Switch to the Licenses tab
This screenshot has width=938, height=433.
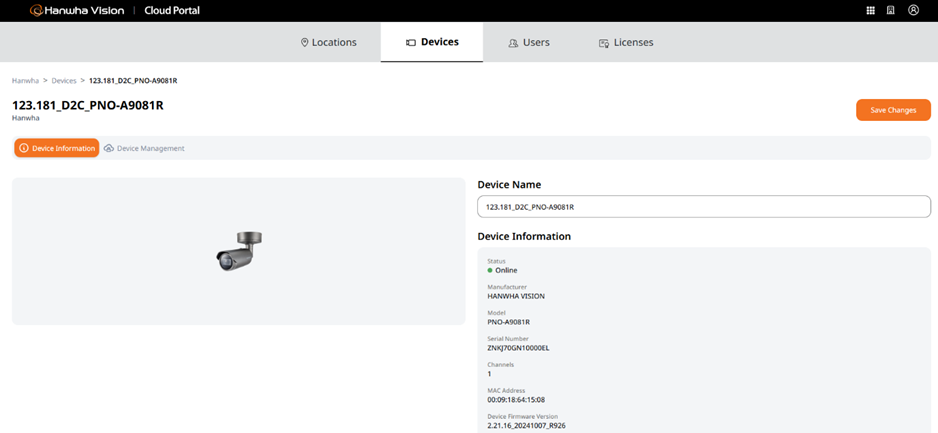click(x=626, y=42)
